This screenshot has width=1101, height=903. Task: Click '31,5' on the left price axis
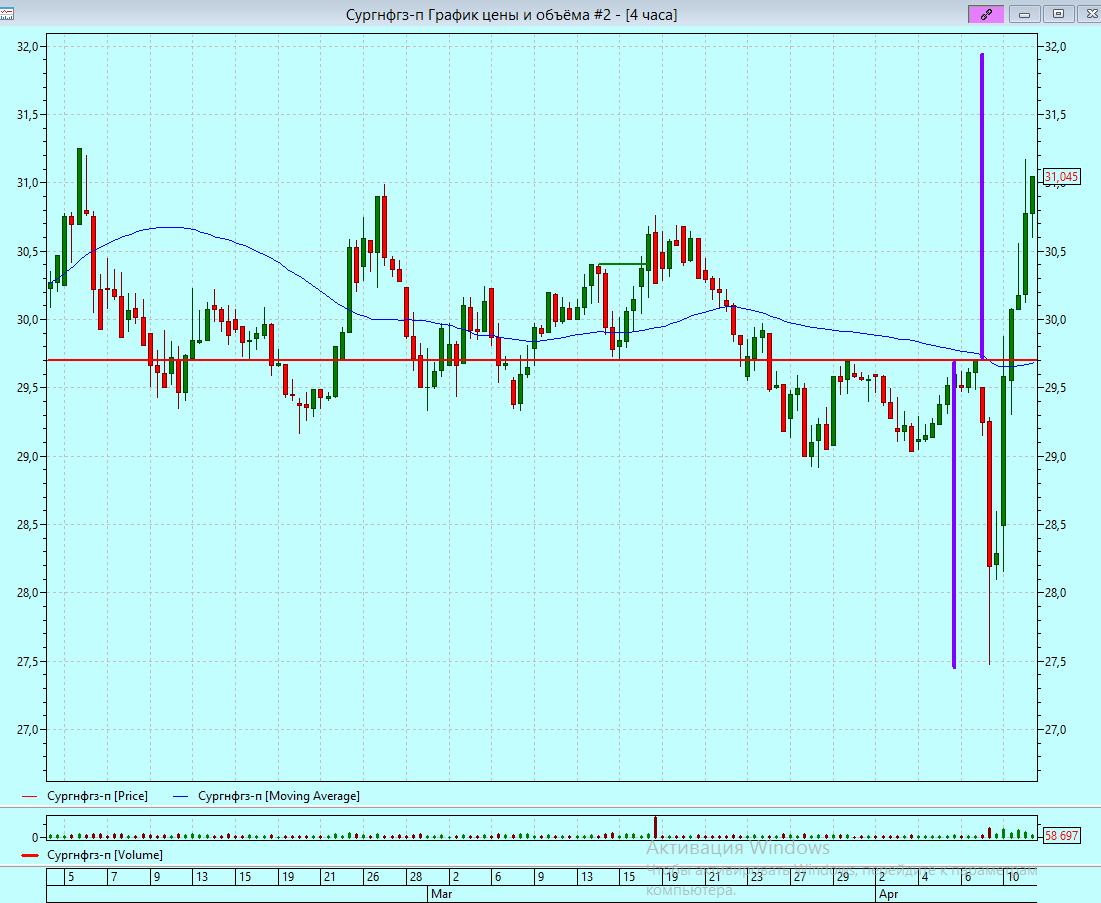[27, 114]
